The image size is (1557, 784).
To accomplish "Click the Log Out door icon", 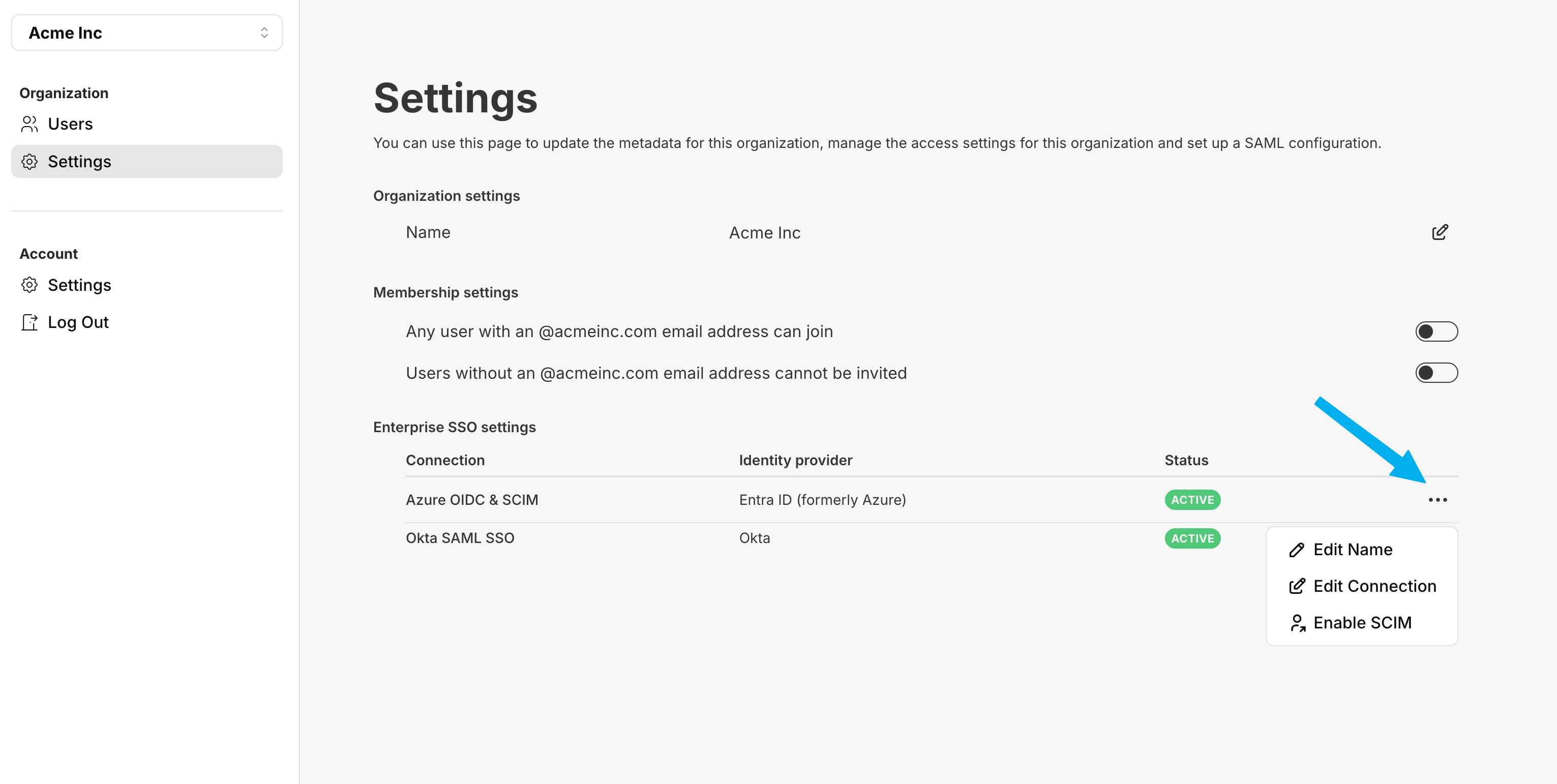I will point(29,322).
